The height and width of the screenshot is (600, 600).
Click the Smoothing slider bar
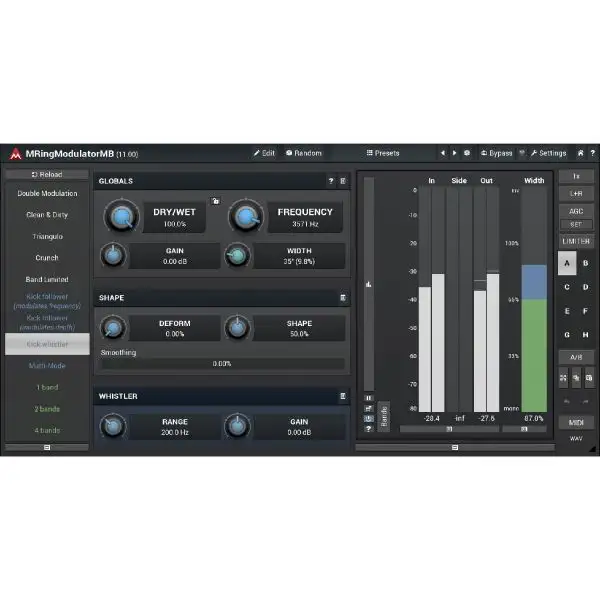tap(221, 364)
